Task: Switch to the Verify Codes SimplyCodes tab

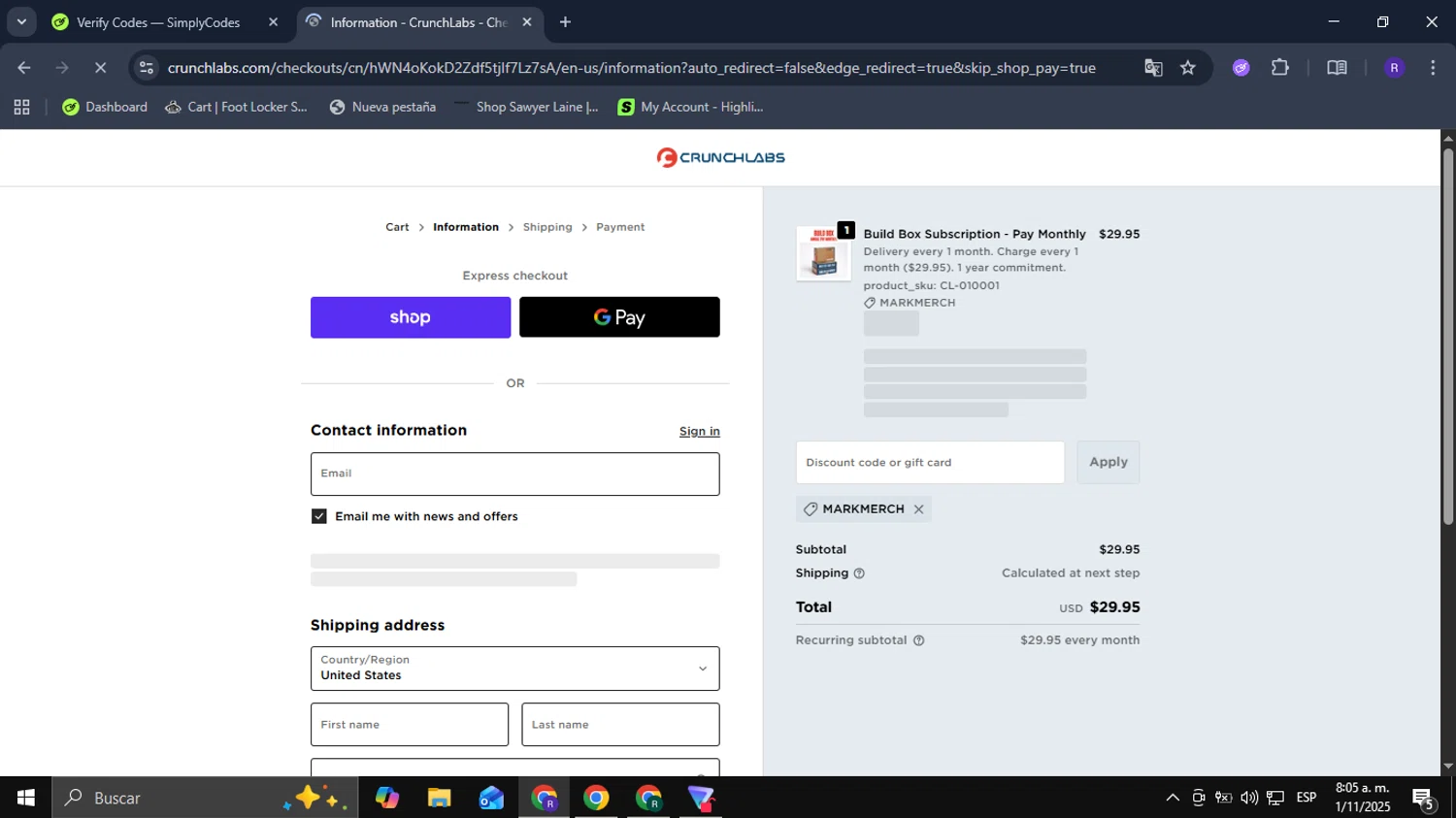Action: pyautogui.click(x=158, y=22)
